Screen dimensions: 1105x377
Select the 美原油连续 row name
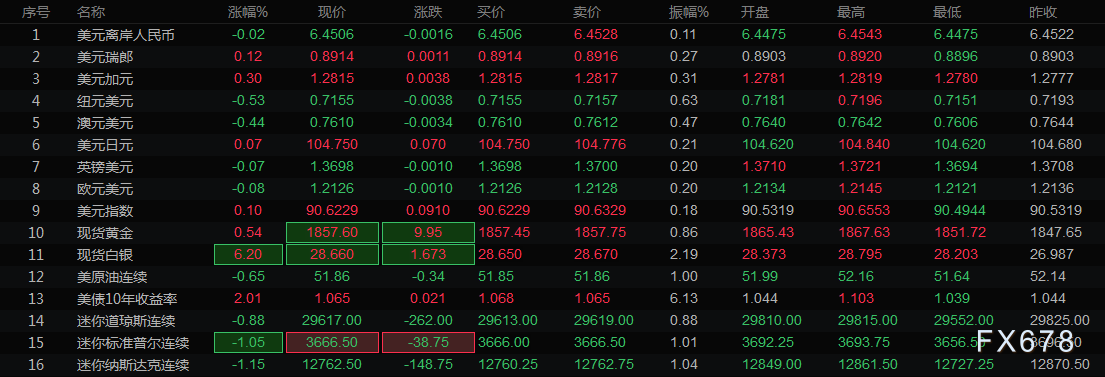coord(111,277)
